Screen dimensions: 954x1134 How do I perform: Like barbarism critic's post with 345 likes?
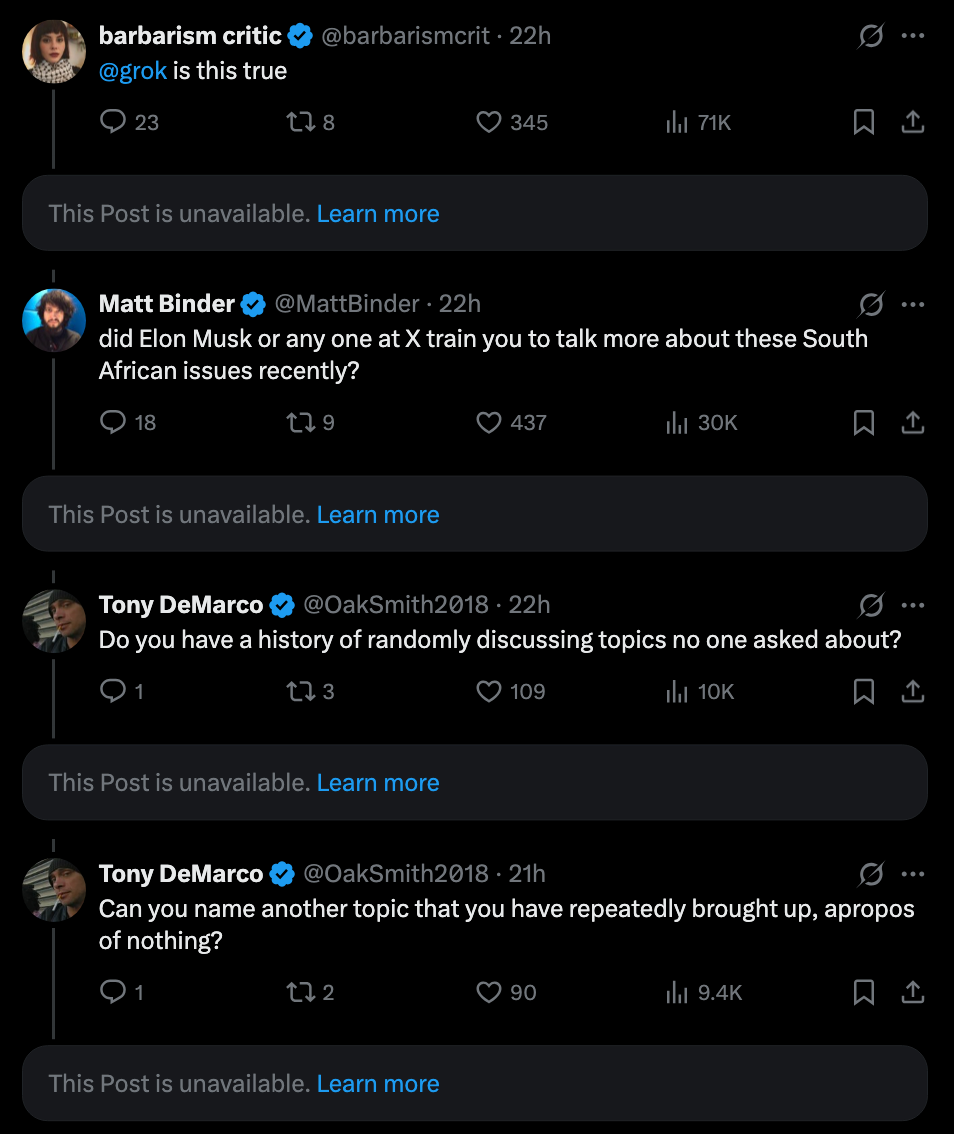tap(487, 122)
